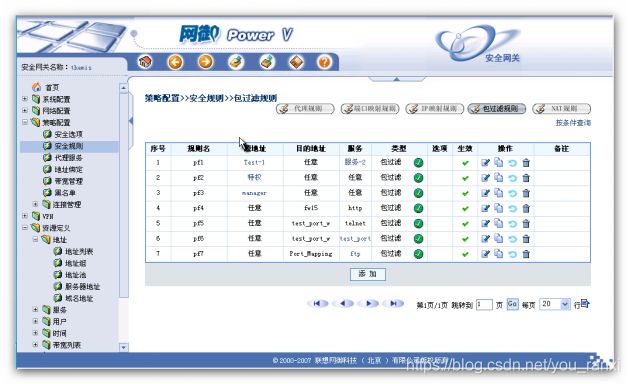Copy rule pf5 using the copy icon

[x=499, y=223]
